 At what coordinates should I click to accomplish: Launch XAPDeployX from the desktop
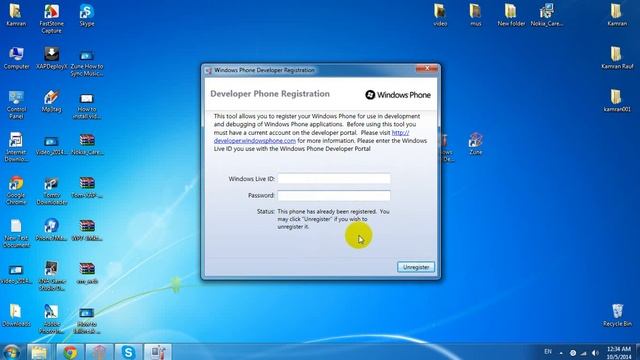[x=51, y=58]
